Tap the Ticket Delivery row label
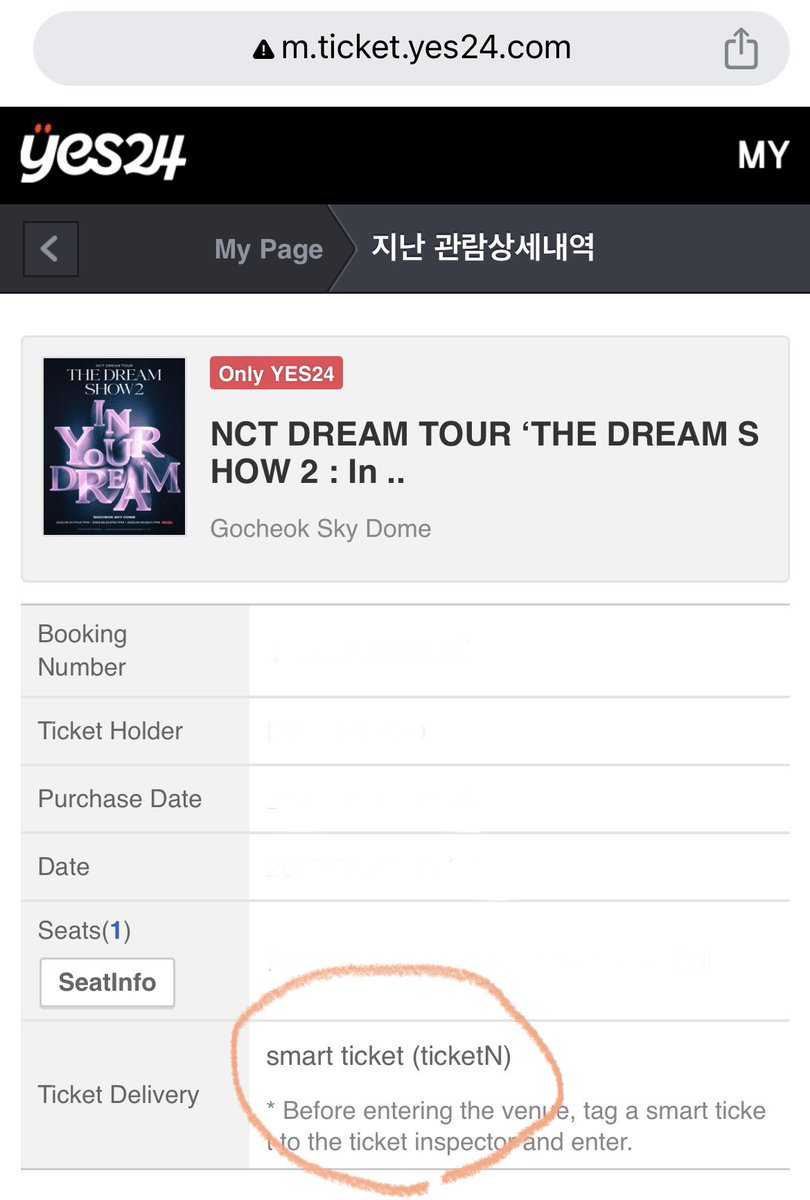This screenshot has height=1200, width=810. point(118,1095)
